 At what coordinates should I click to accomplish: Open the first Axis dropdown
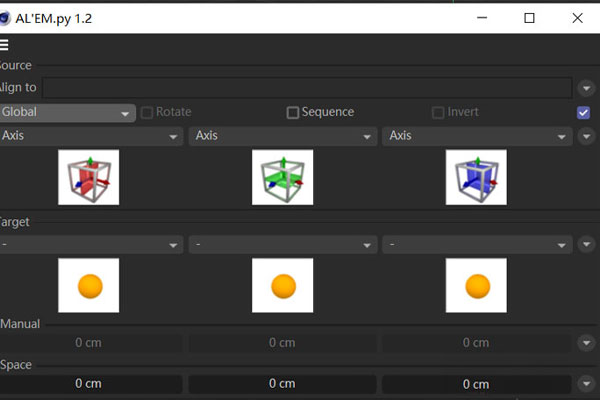coord(91,136)
